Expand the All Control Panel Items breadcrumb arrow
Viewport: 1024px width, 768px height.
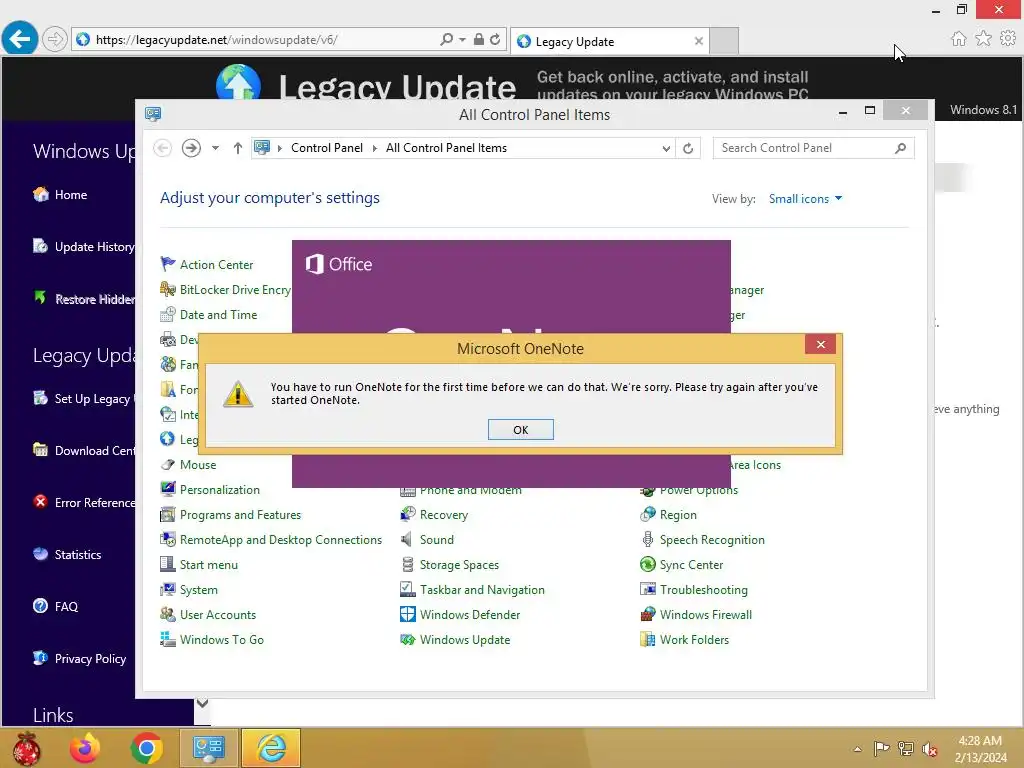click(x=375, y=148)
